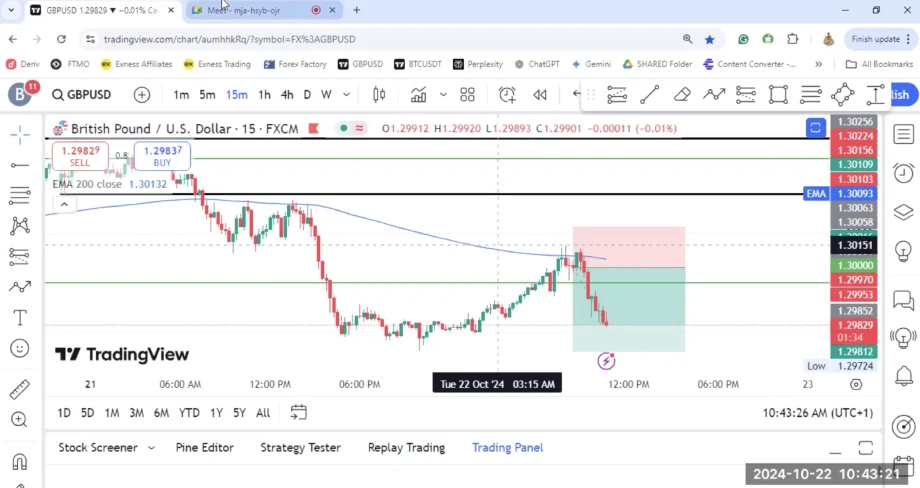Viewport: 920px width, 488px height.
Task: Open the emoji icons tool
Action: (x=20, y=348)
